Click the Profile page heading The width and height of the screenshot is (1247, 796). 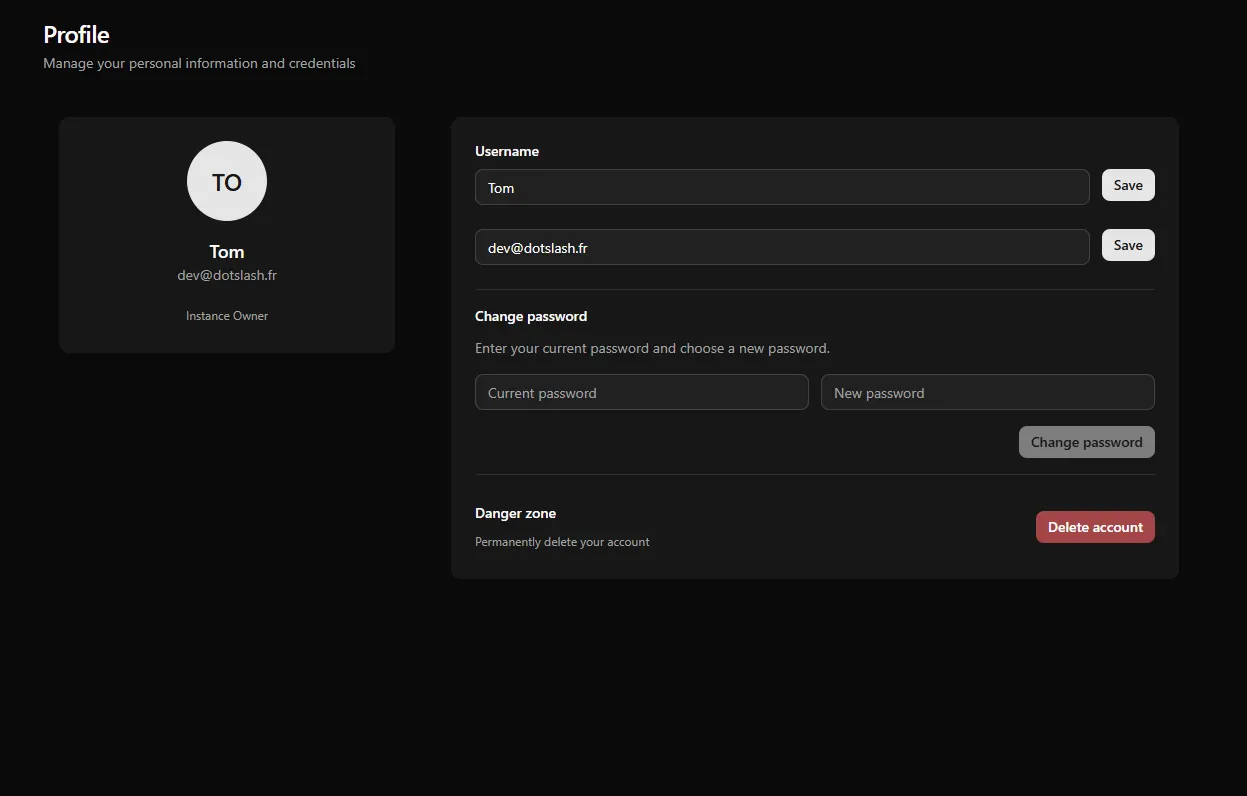point(76,35)
